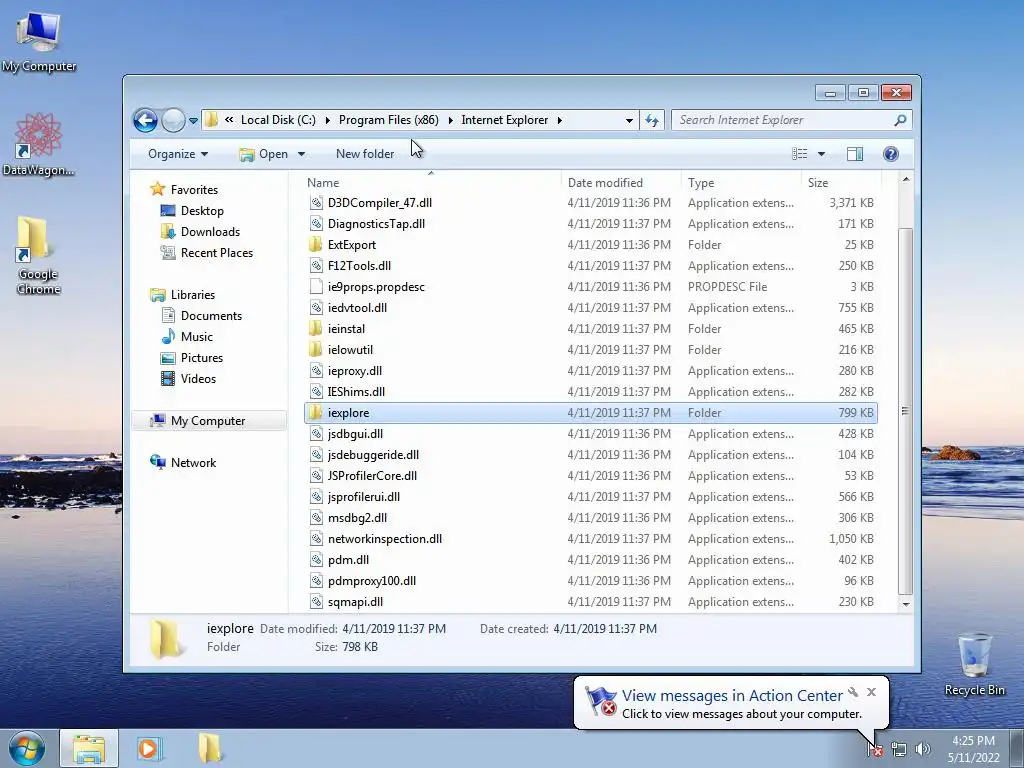Viewport: 1024px width, 768px height.
Task: Select the ielowutil folder icon
Action: [x=316, y=349]
